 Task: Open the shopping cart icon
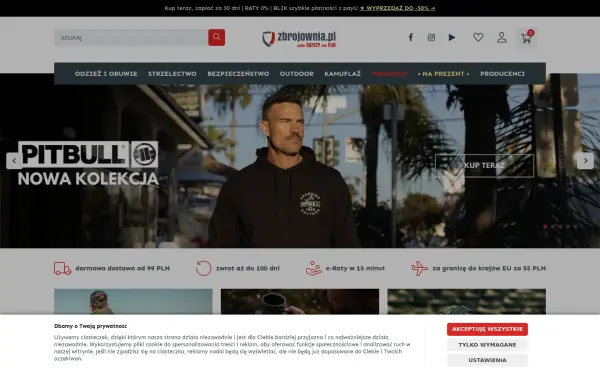(526, 38)
